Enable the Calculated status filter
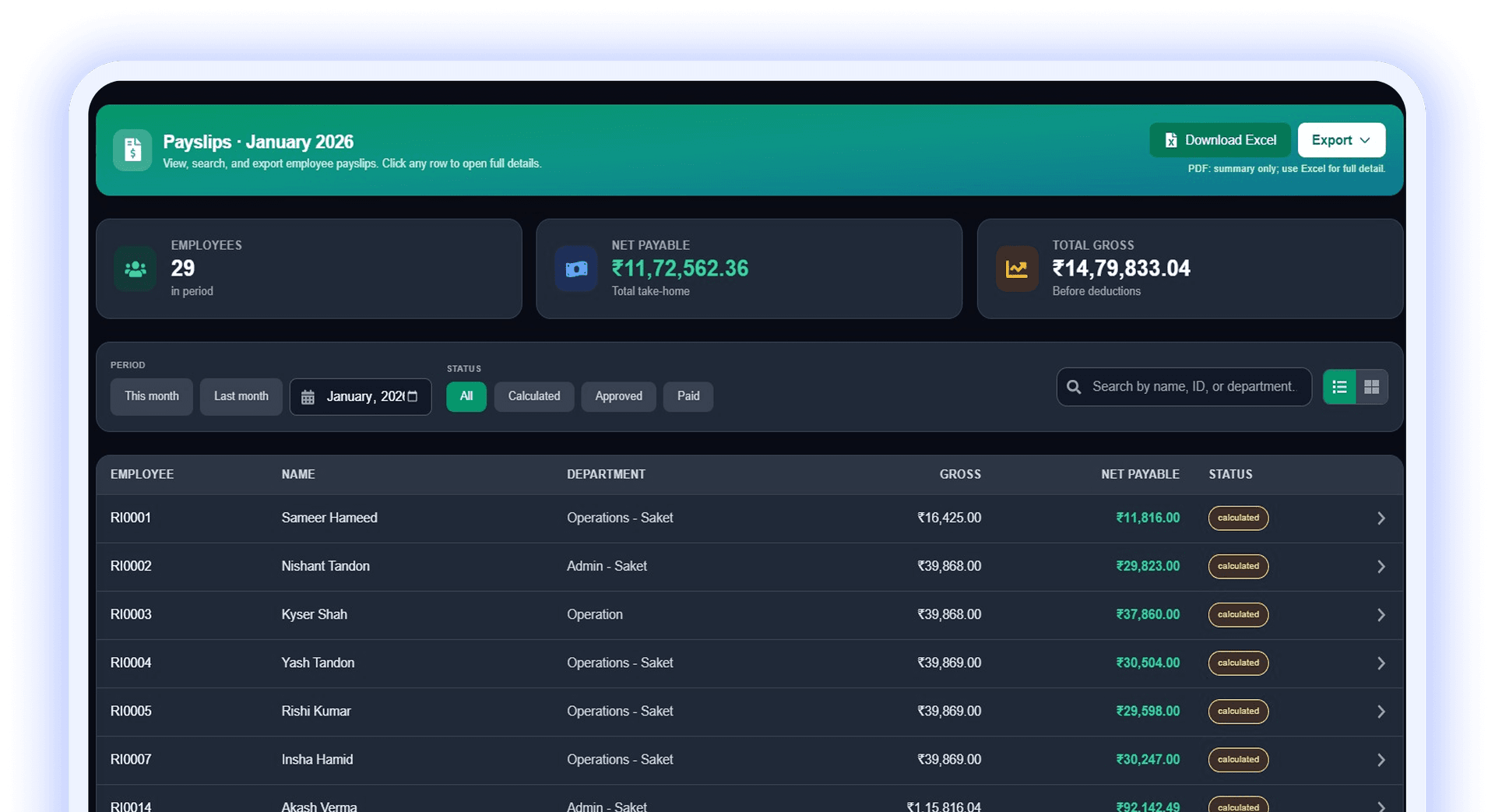This screenshot has height=812, width=1495. click(x=534, y=396)
